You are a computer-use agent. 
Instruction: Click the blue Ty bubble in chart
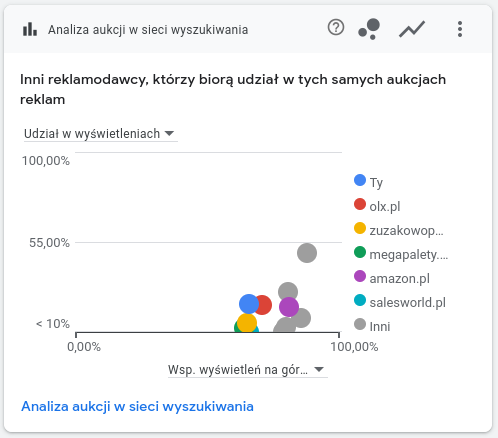[x=249, y=304]
